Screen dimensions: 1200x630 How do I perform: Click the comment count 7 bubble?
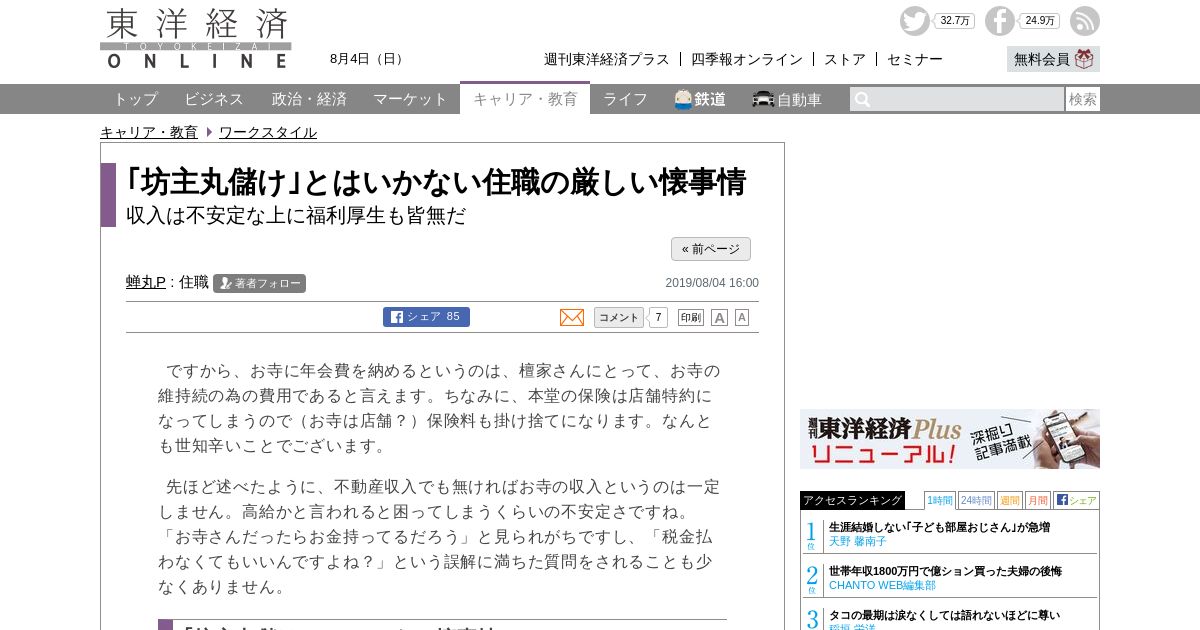click(x=658, y=317)
